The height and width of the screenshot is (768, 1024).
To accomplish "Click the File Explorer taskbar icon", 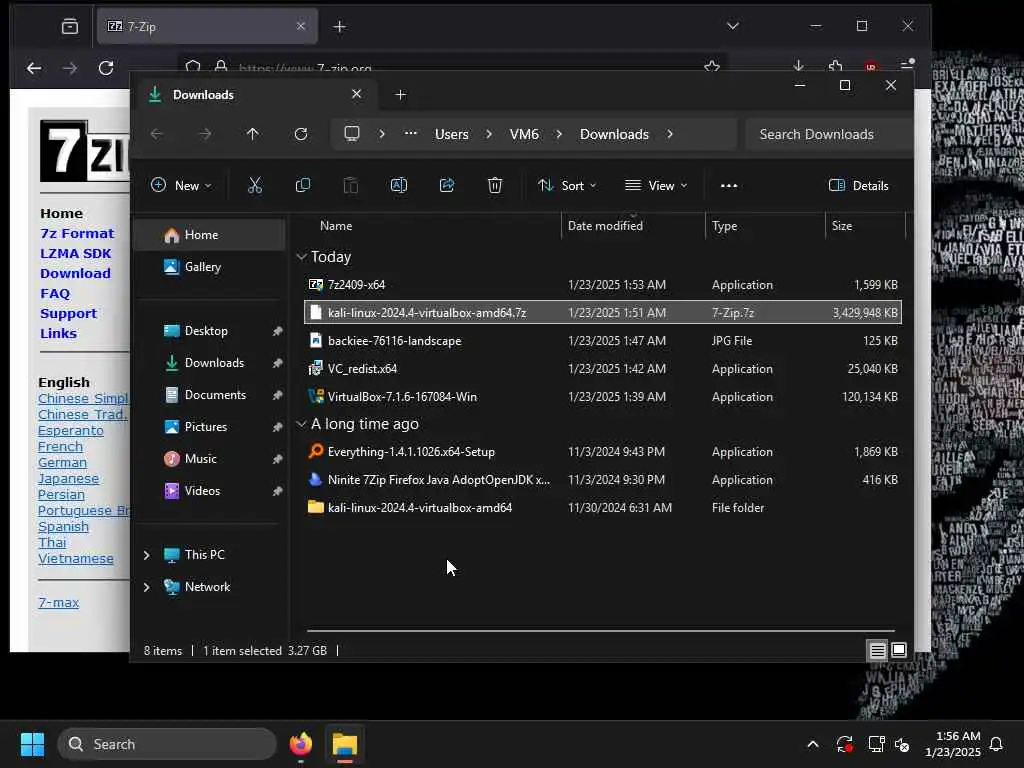I will tap(345, 744).
